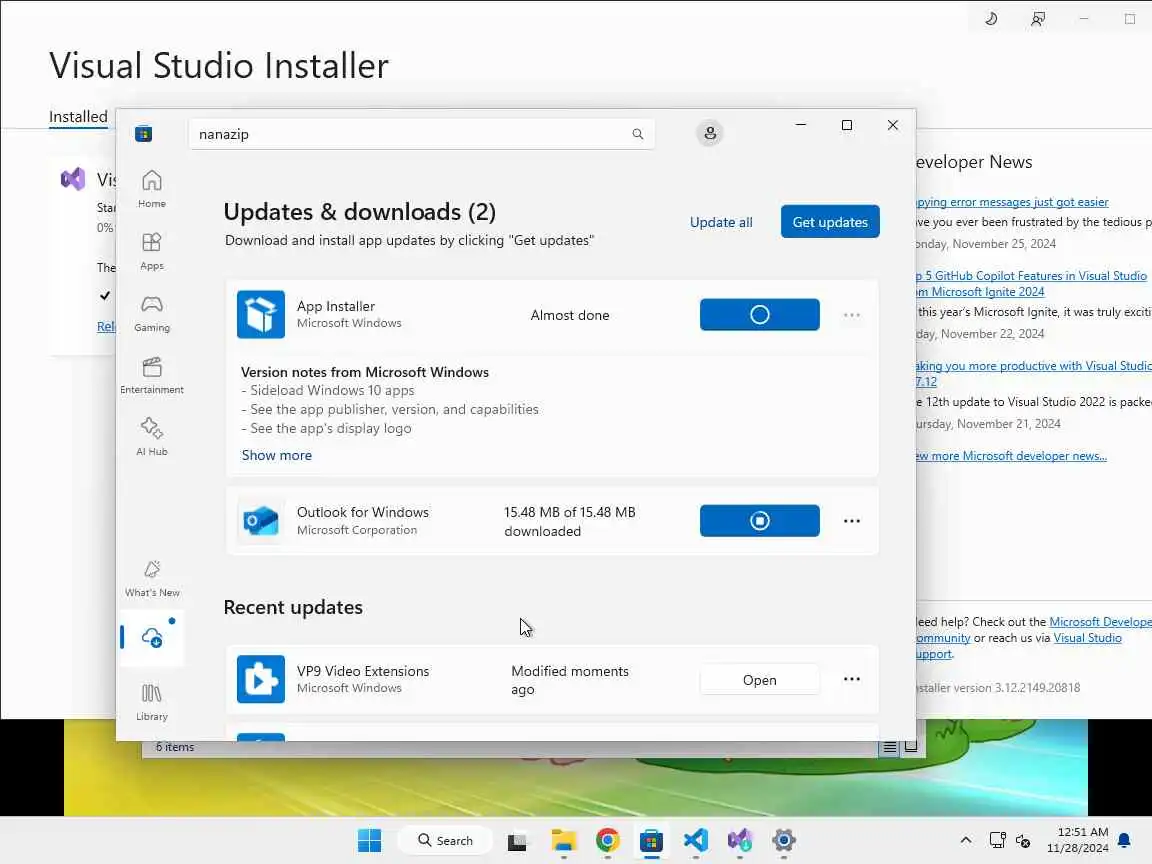Click Get updates button

point(829,222)
